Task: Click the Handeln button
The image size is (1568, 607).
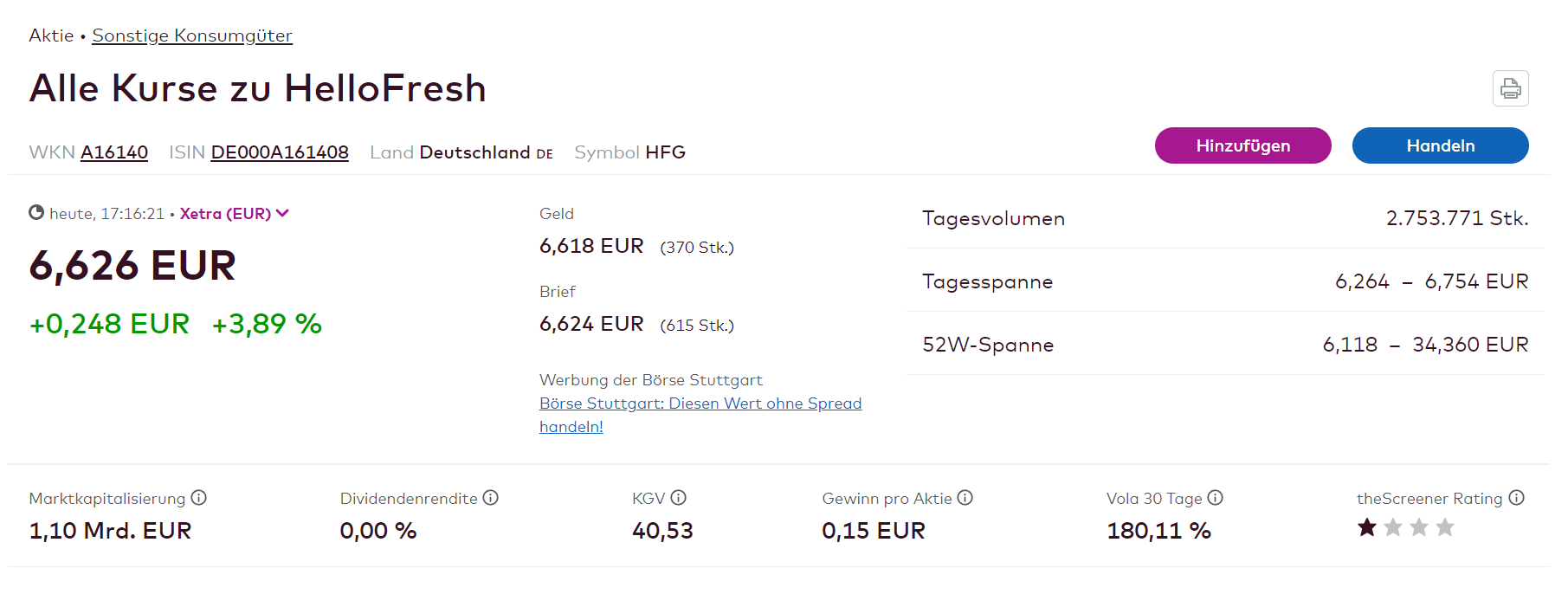Action: pyautogui.click(x=1440, y=145)
